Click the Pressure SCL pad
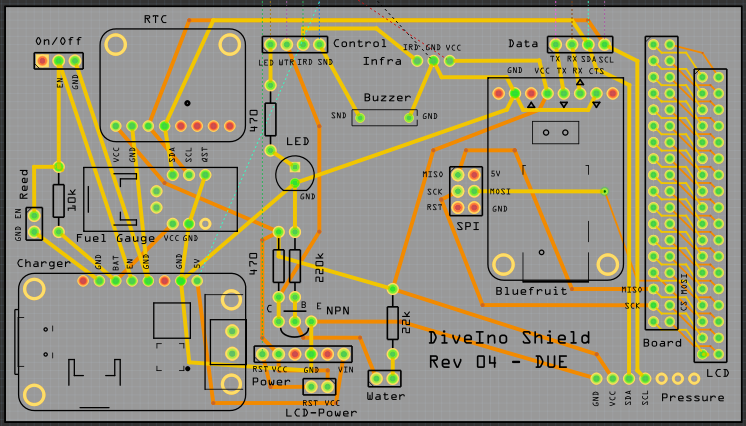 coord(645,379)
